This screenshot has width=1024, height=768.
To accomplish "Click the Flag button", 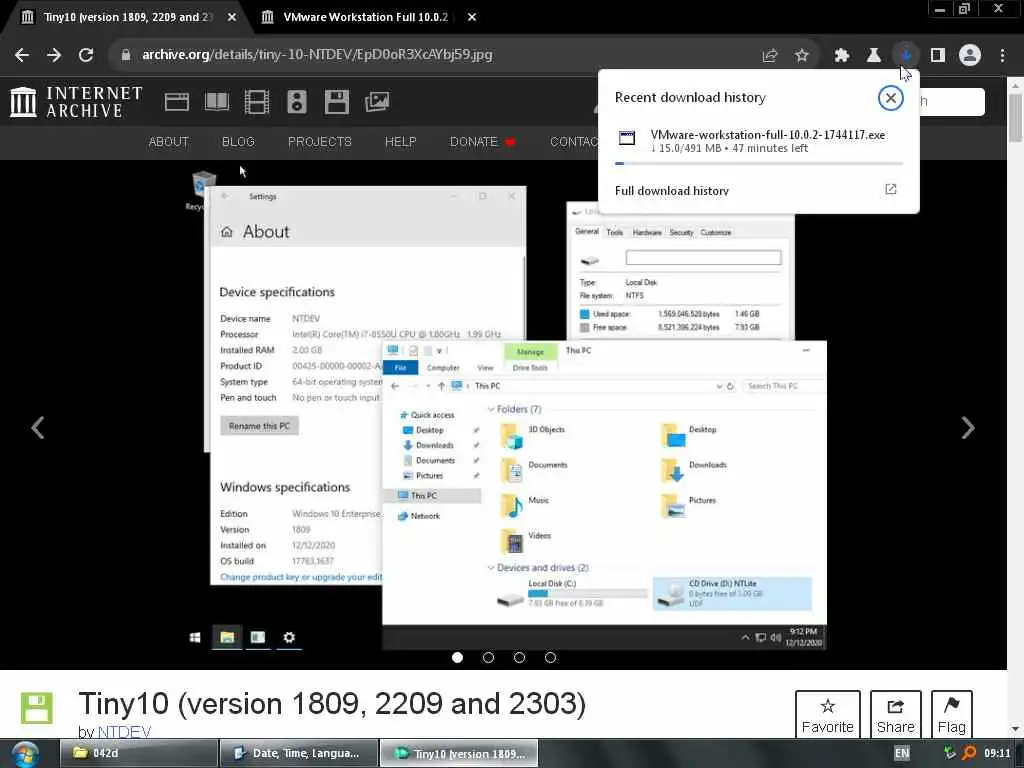I will [952, 714].
